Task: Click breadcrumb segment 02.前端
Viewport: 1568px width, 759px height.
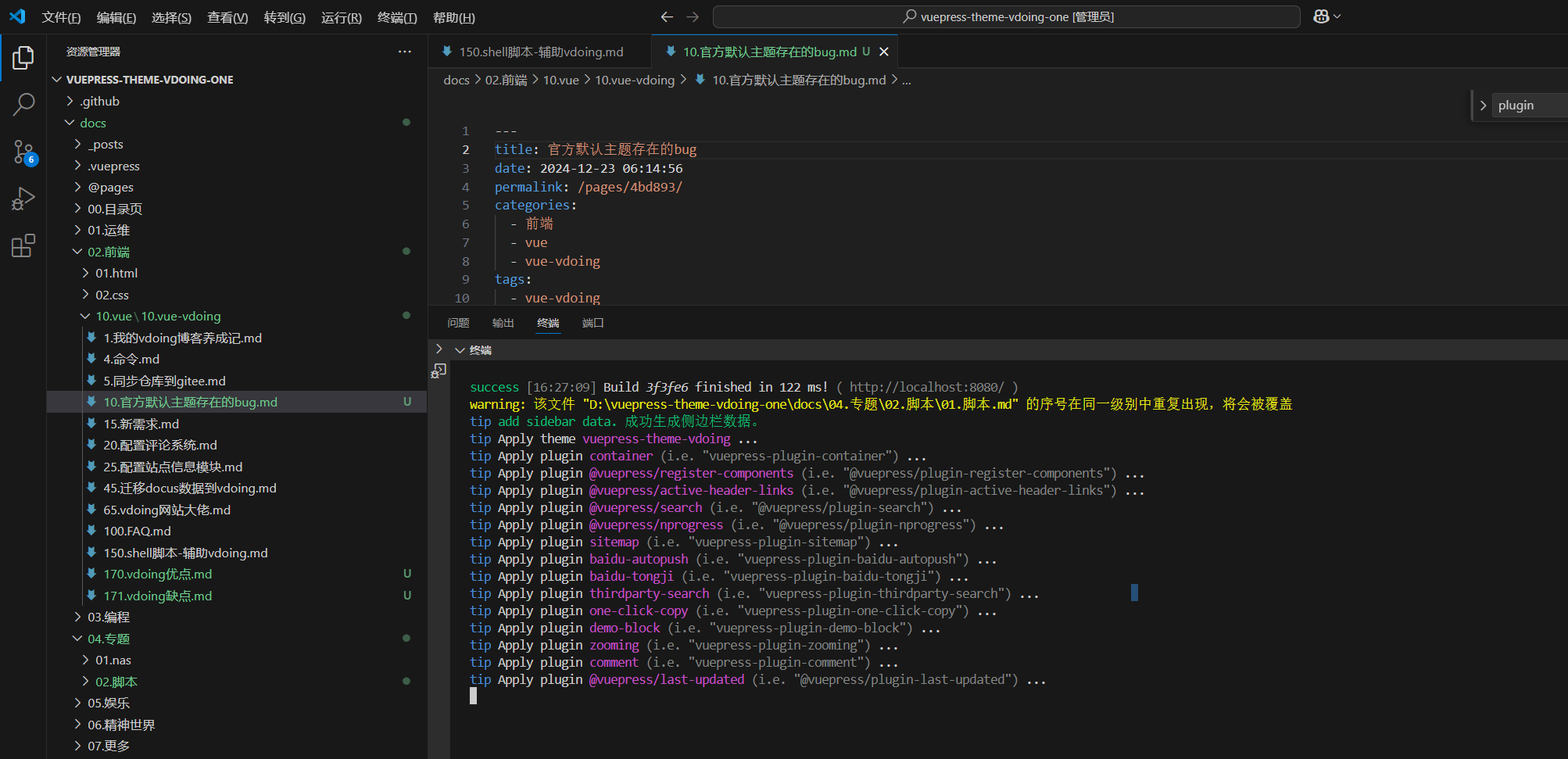Action: tap(507, 80)
